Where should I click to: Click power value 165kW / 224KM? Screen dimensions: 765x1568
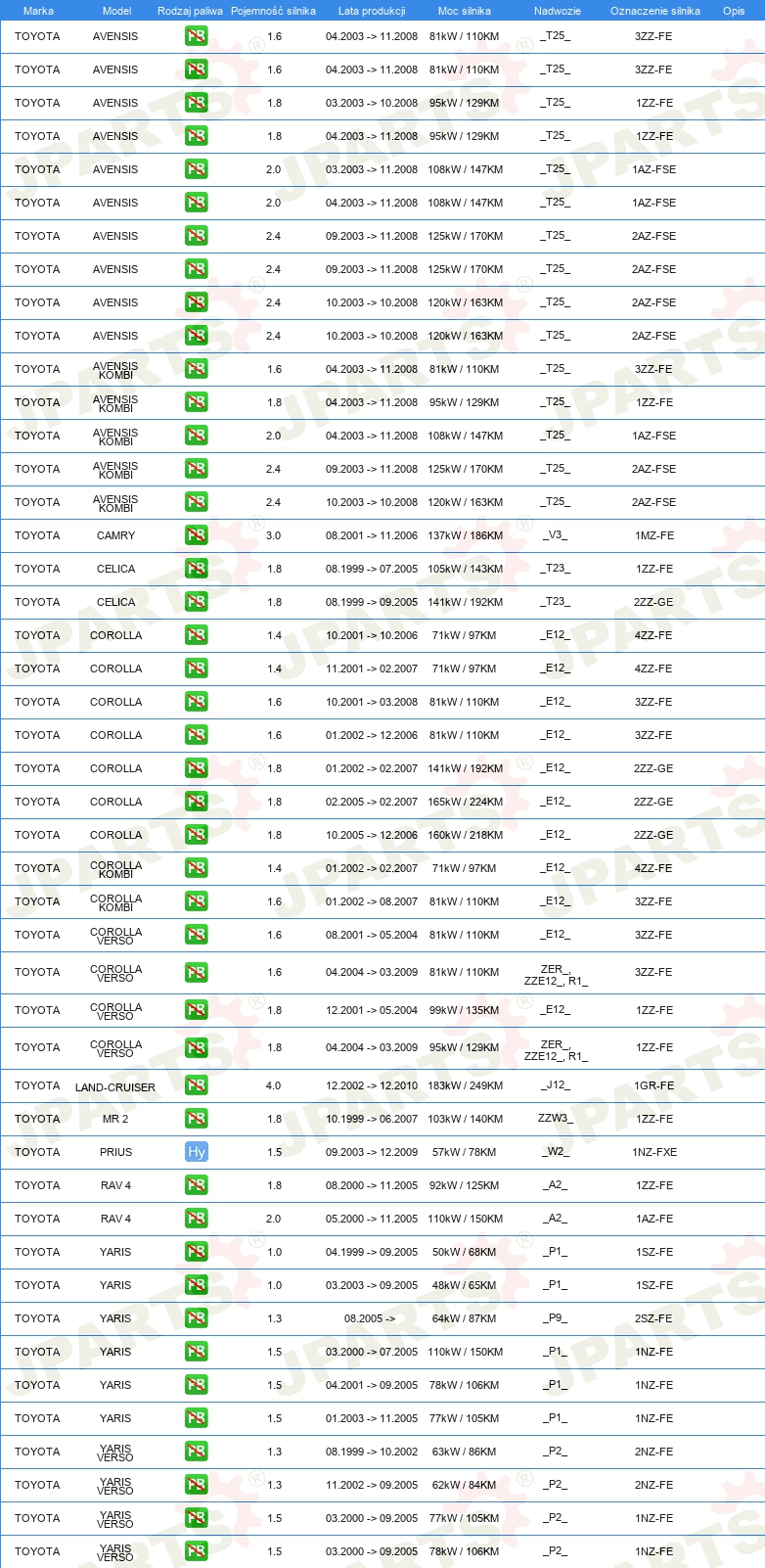465,802
